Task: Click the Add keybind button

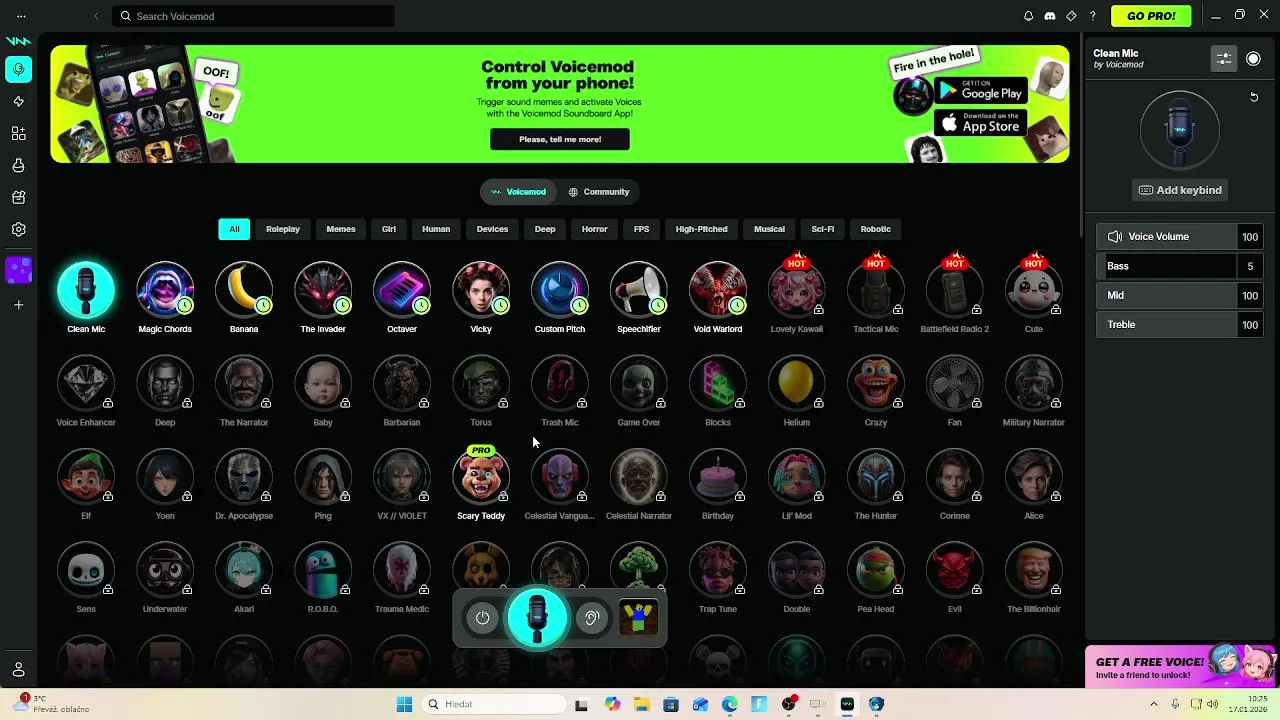Action: pos(1180,190)
